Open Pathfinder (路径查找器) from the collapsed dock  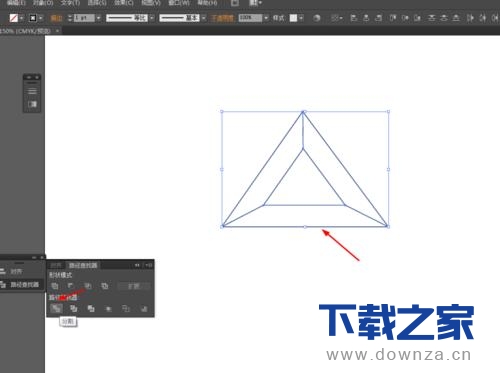tap(21, 284)
